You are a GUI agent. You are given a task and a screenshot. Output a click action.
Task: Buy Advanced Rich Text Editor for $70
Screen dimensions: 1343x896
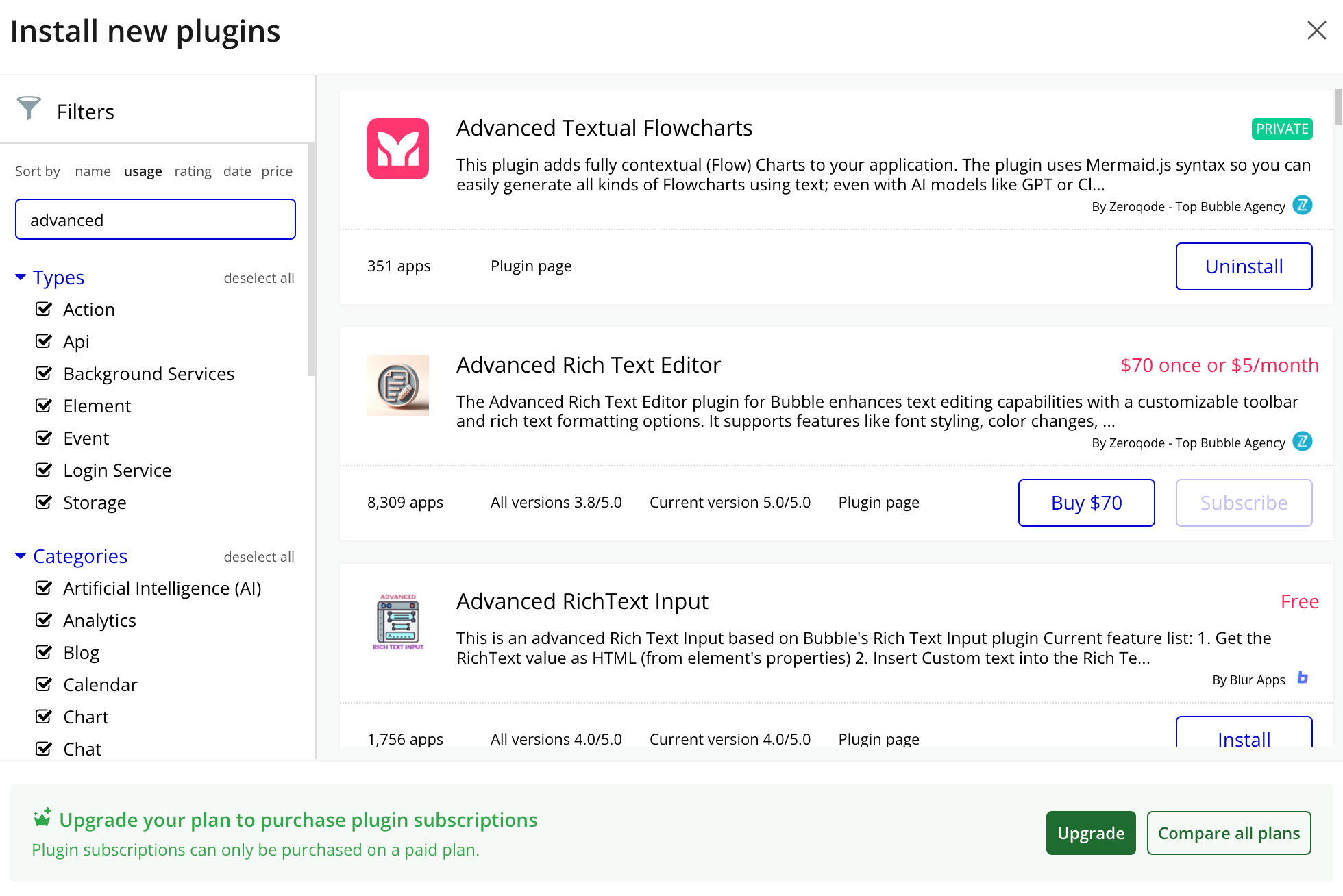pos(1086,503)
